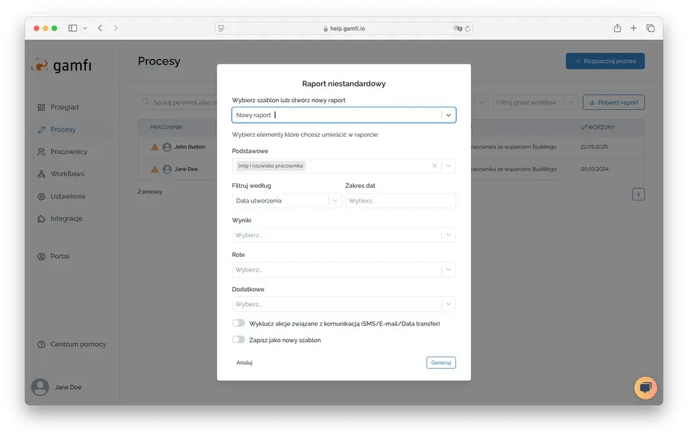688x438 pixels.
Task: Click the Zakres dat date field
Action: point(400,201)
